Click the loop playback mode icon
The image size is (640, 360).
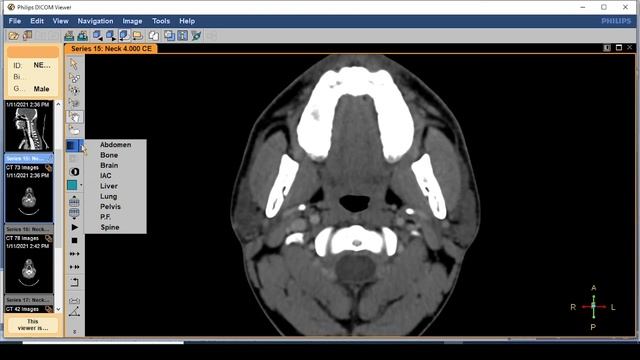coord(74,282)
